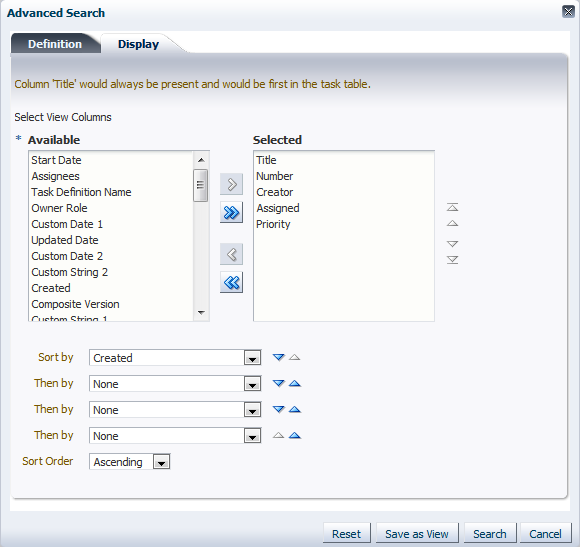Screen dimensions: 580x547
Task: Move selected column up one position
Action: pyautogui.click(x=452, y=223)
